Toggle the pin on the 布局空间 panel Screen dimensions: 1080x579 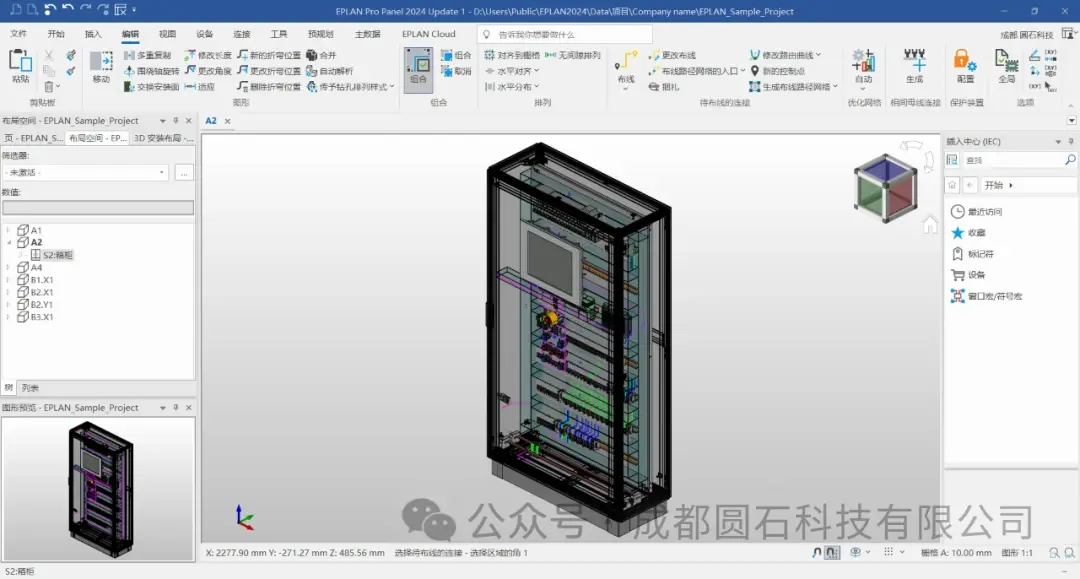[176, 120]
